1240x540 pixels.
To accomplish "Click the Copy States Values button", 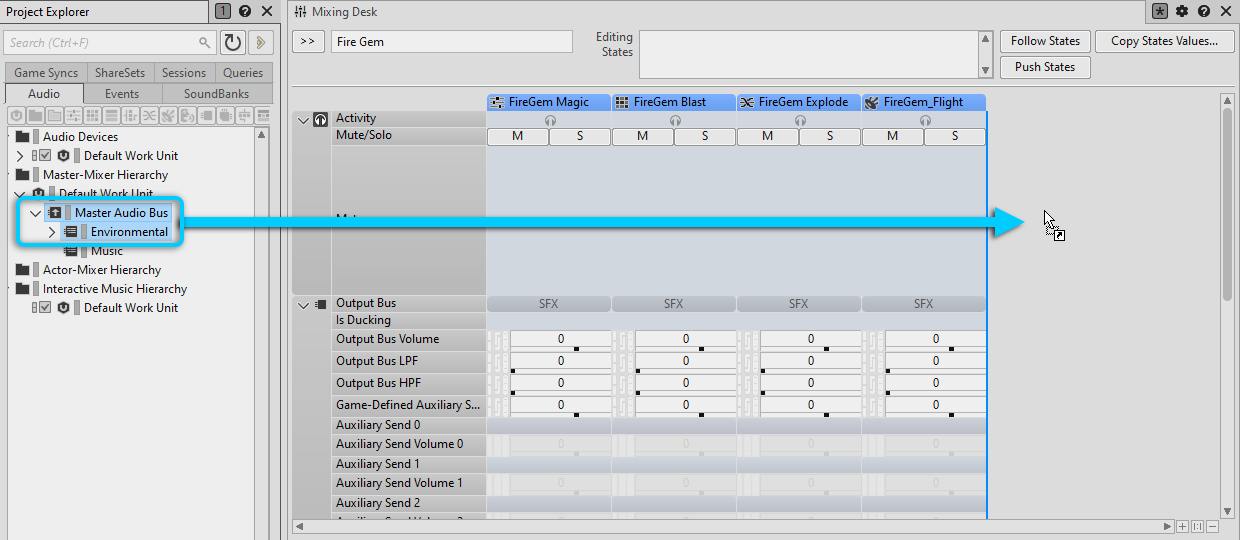I will click(1164, 41).
